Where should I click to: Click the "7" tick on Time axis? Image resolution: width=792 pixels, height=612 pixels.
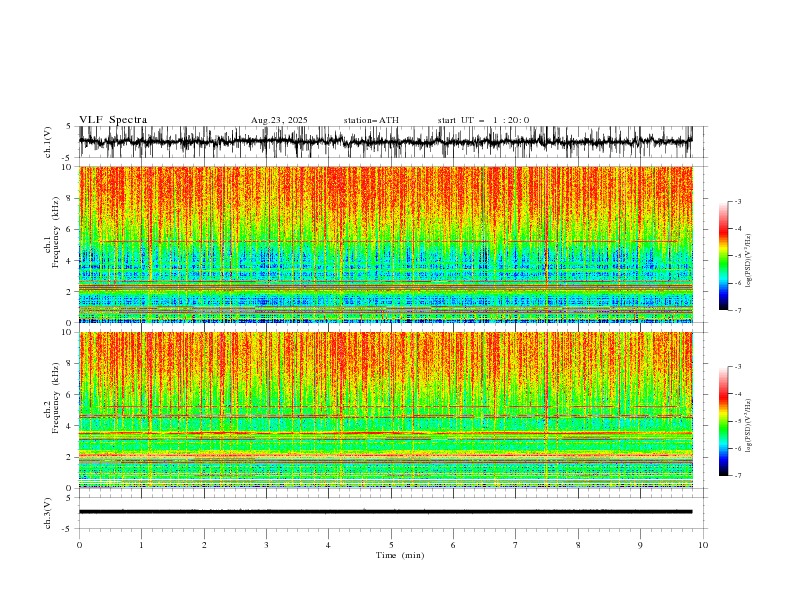[516, 545]
